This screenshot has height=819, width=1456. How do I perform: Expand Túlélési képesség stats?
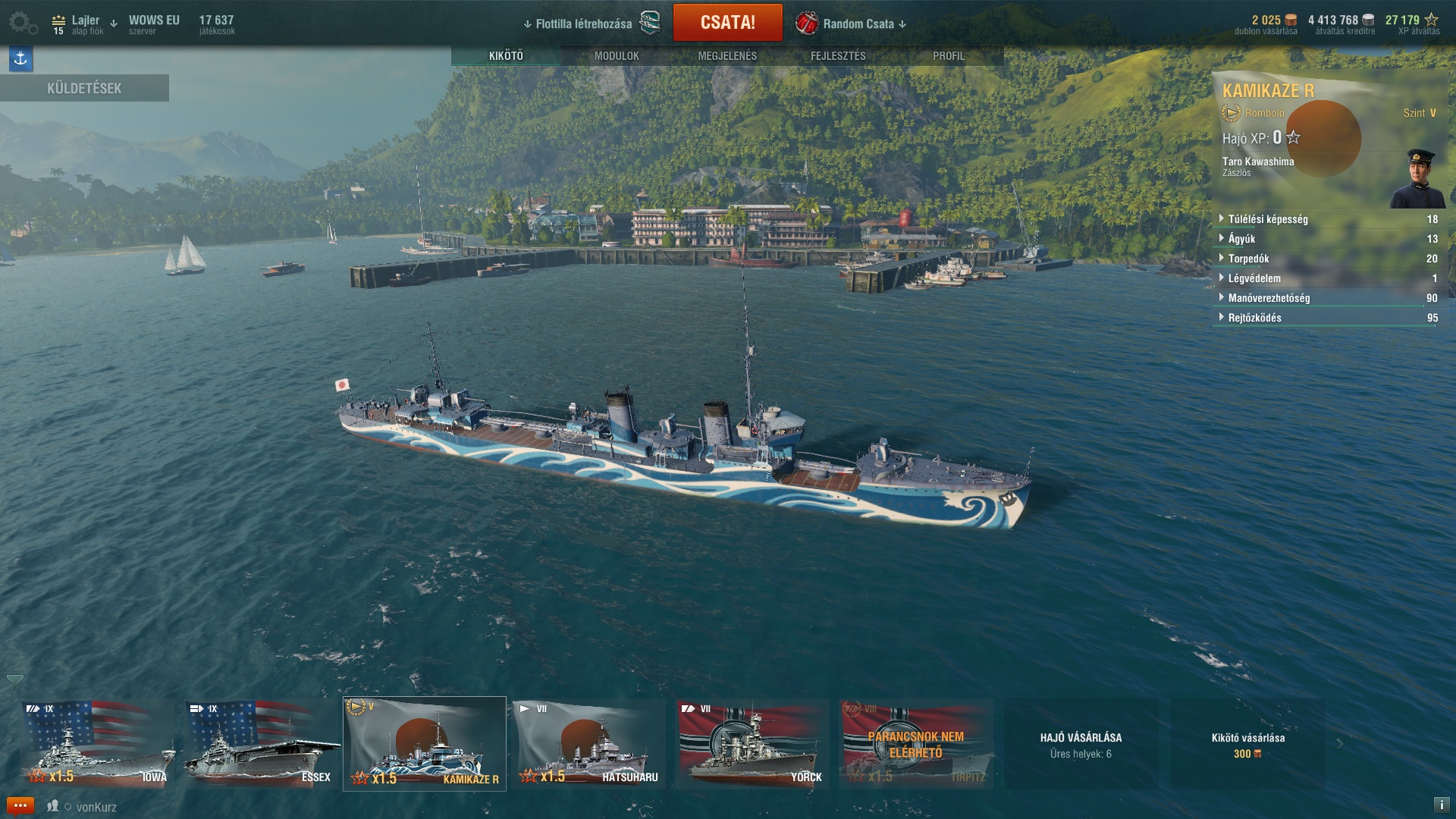[x=1329, y=219]
